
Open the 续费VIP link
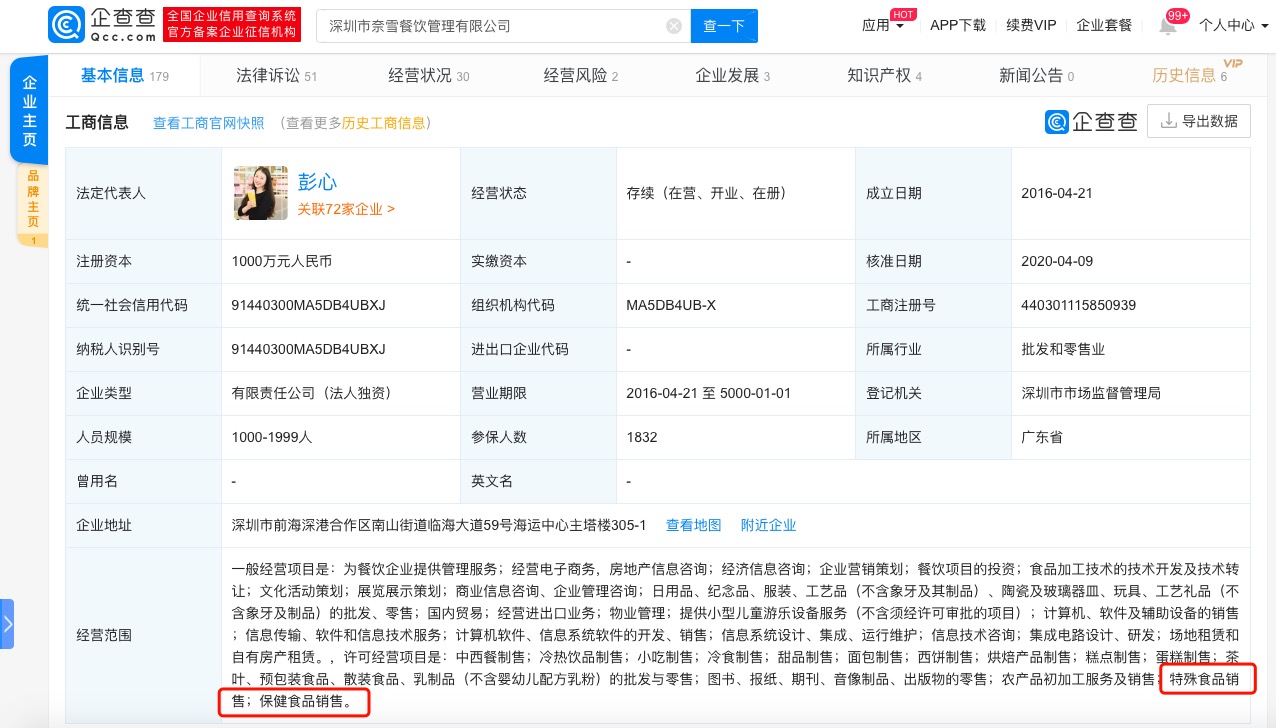click(x=1031, y=25)
